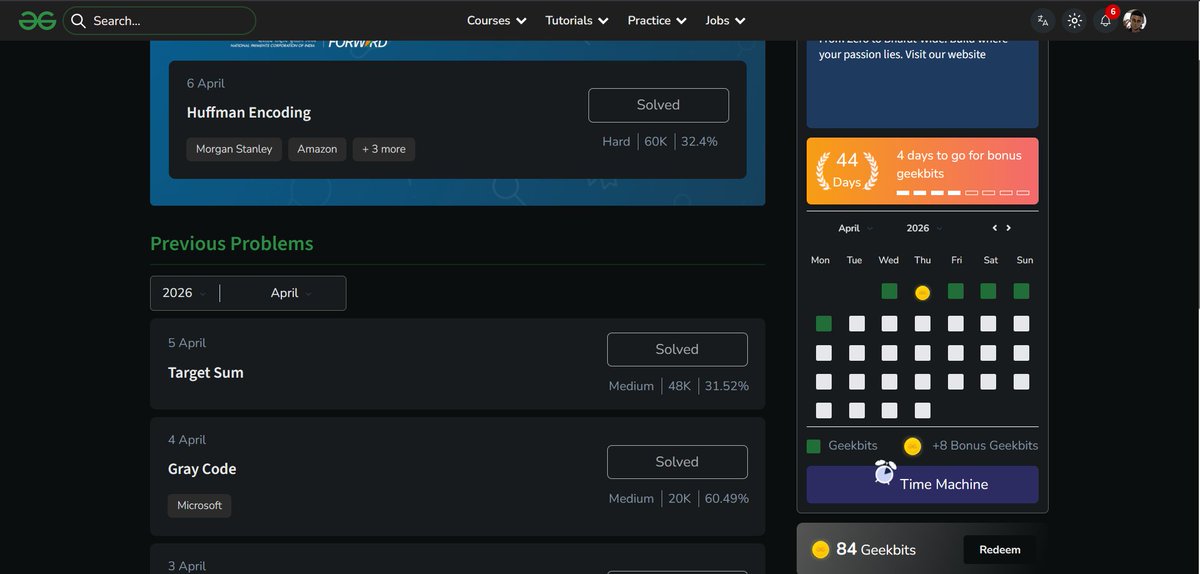
Task: Open the calendar April month dropdown
Action: 856,228
